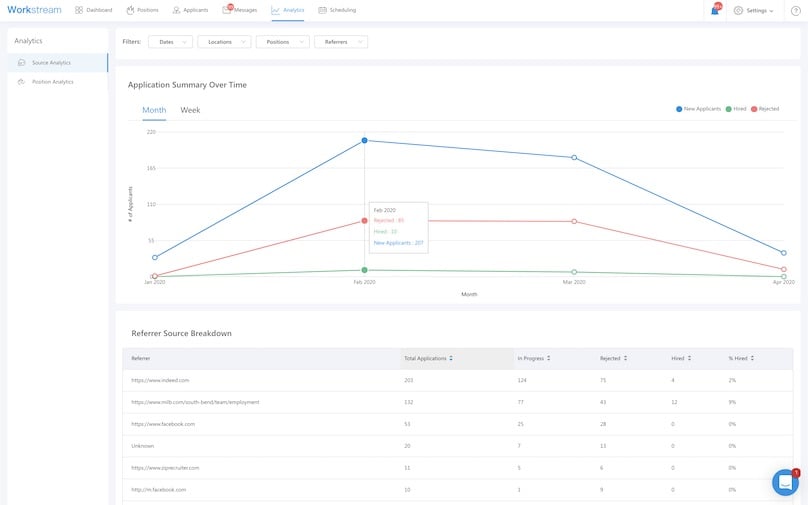This screenshot has width=808, height=505.
Task: Click the Position Analytics sidebar icon
Action: click(x=22, y=82)
